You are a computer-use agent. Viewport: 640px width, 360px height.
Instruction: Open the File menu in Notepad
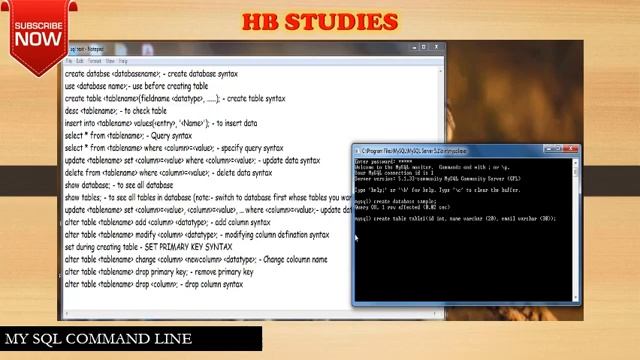point(69,61)
